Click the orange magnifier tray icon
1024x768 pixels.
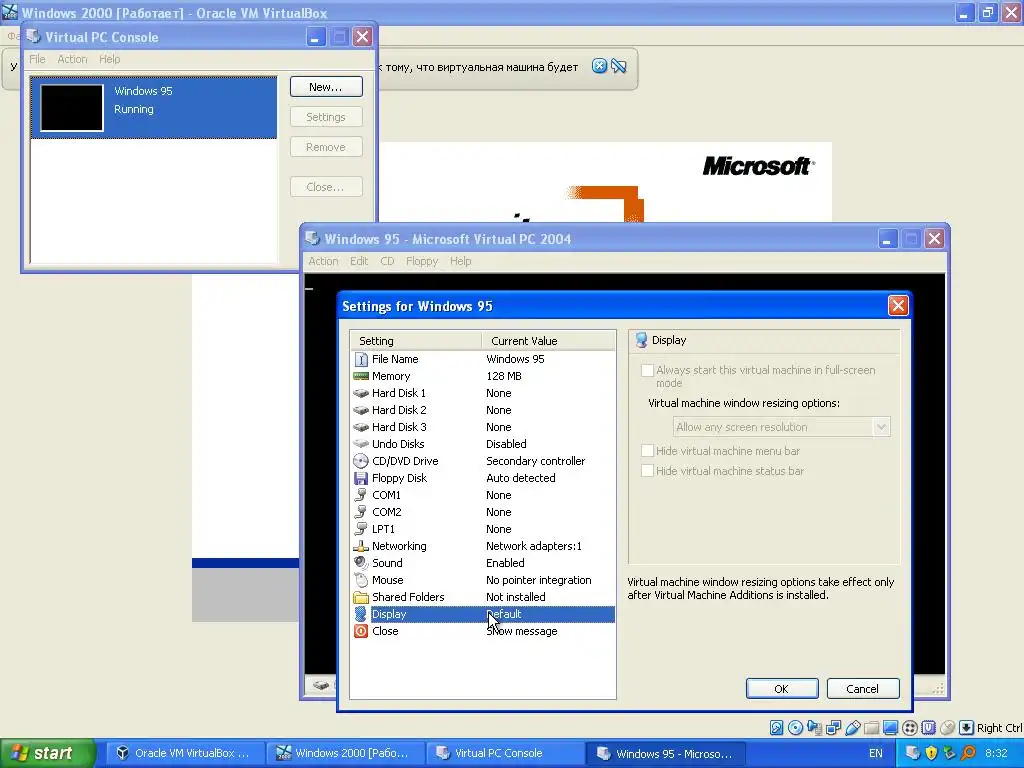click(968, 753)
